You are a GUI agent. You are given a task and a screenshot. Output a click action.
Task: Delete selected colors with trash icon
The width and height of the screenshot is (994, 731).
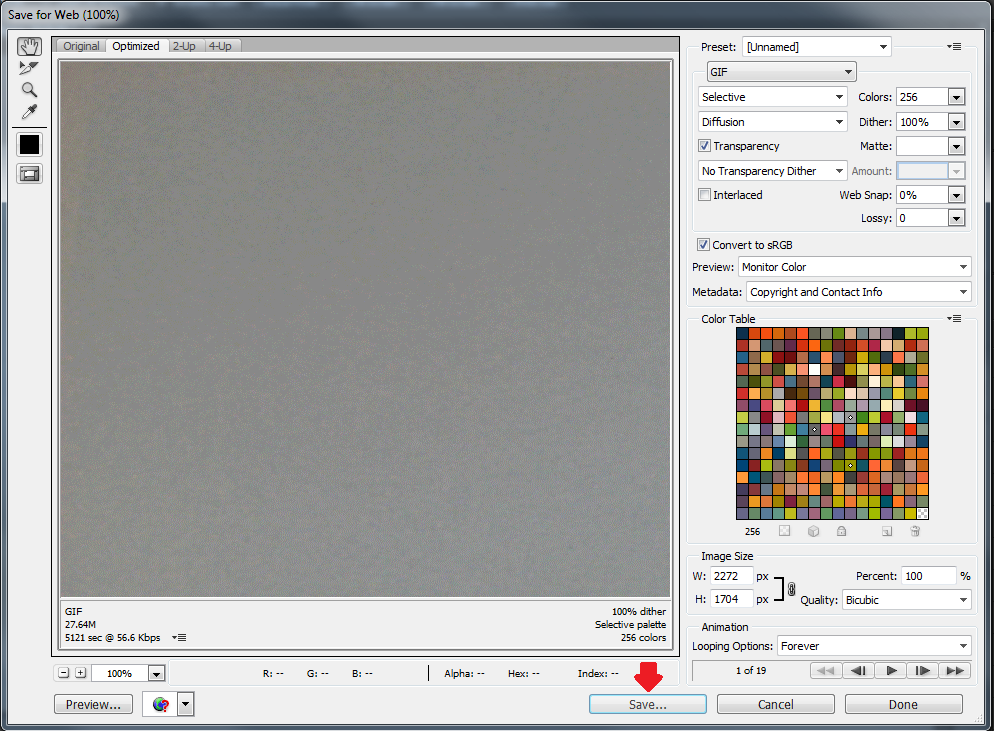[x=915, y=531]
